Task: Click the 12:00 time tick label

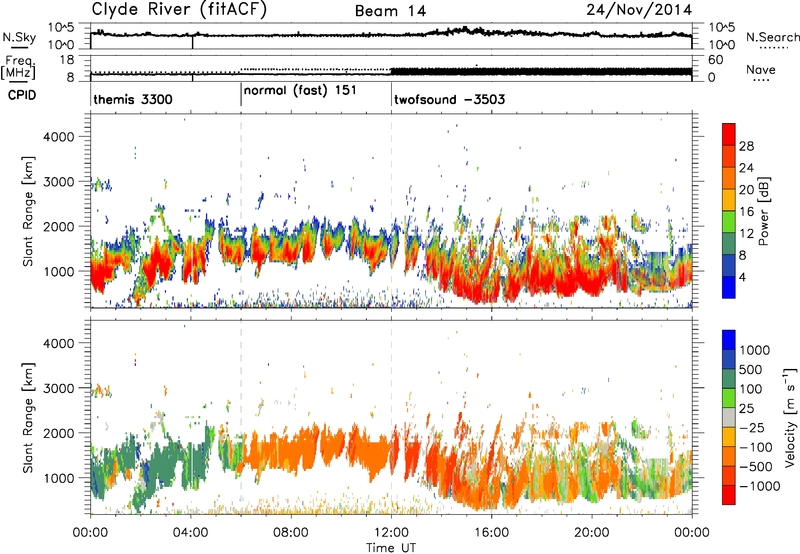Action: (x=391, y=533)
